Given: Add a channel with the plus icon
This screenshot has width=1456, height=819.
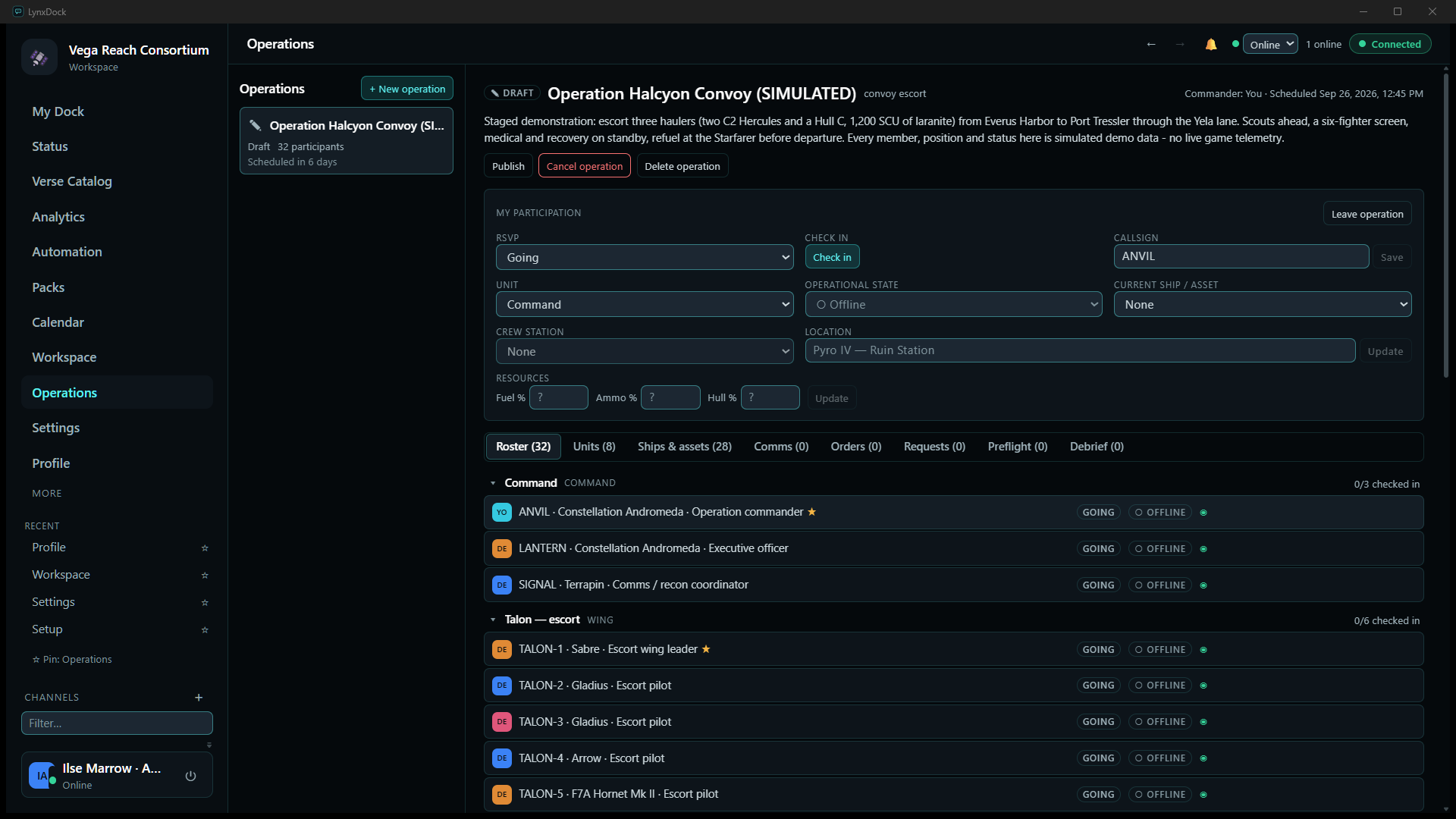Looking at the screenshot, I should [x=199, y=698].
